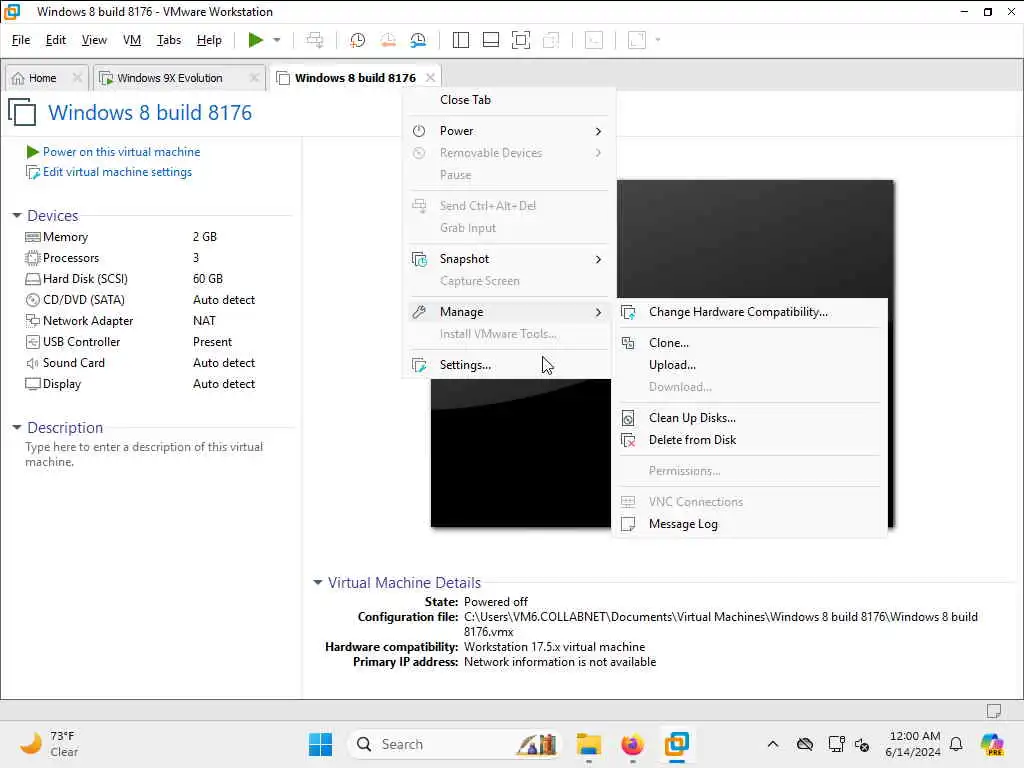Collapse the Description section
Screen dimensions: 1024x768
[16, 428]
